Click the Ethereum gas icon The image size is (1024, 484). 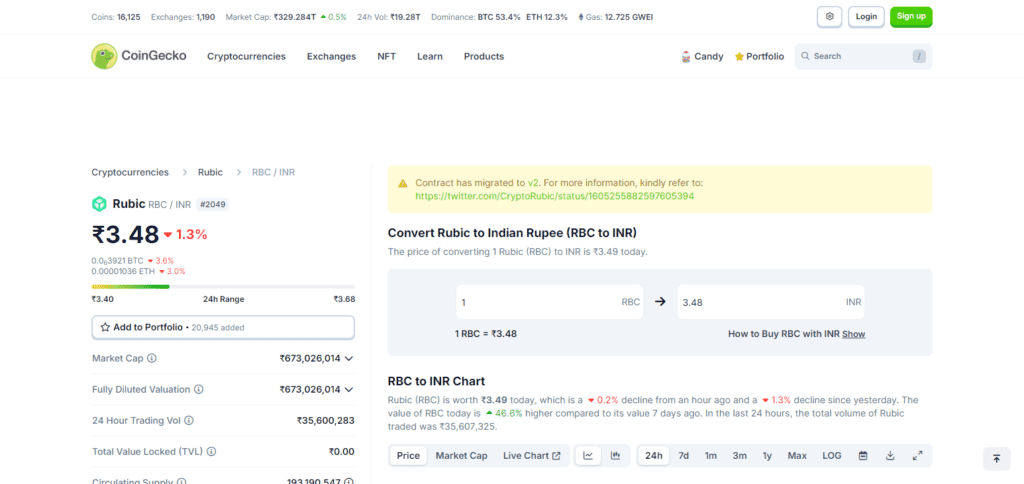[x=581, y=17]
